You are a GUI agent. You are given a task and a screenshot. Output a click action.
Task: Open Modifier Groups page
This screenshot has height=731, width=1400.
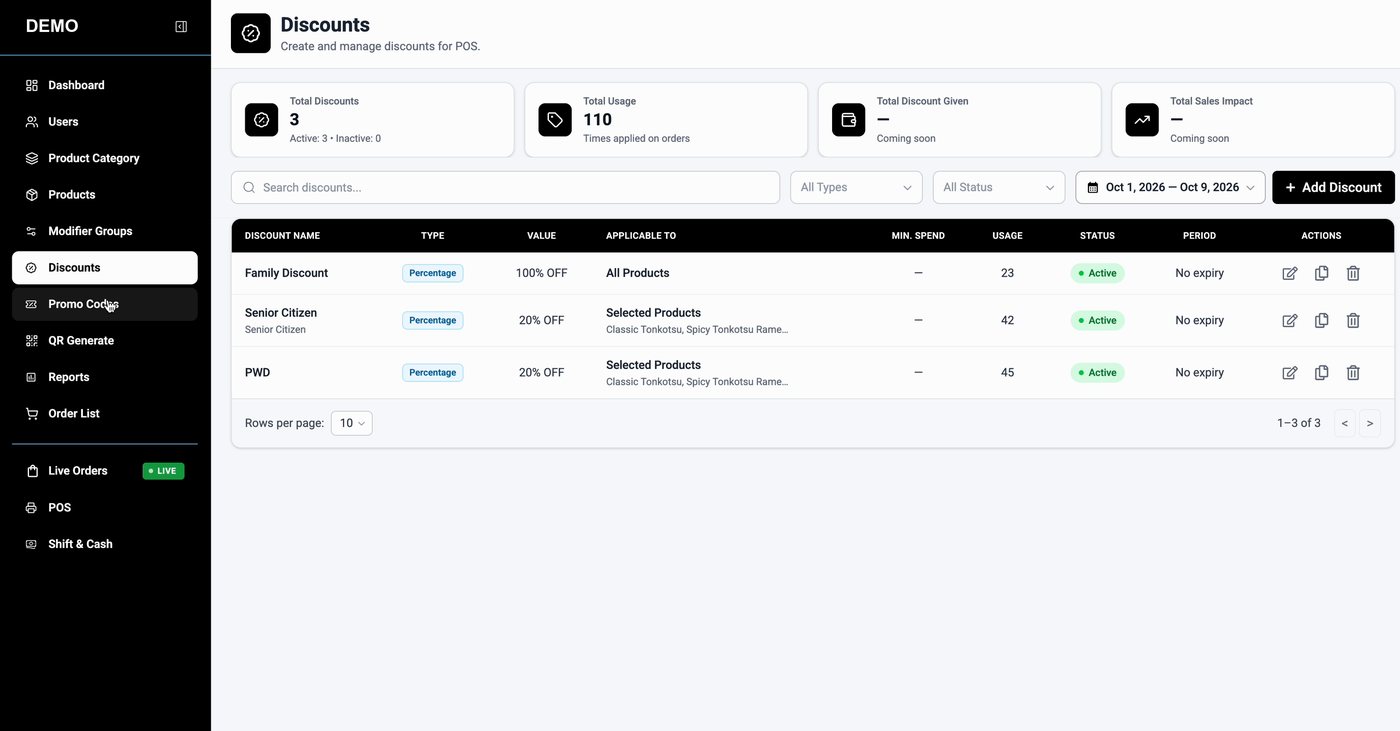[105, 231]
